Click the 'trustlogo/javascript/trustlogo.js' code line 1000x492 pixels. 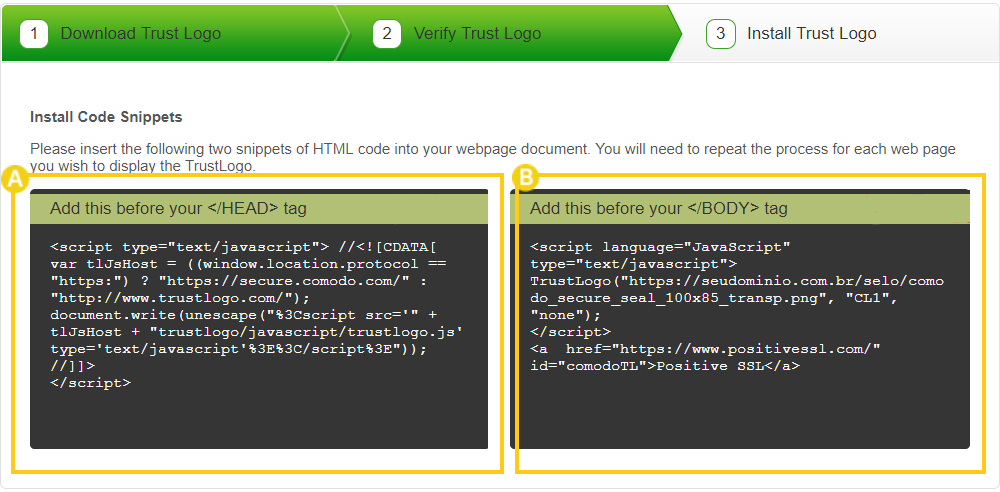pos(256,332)
